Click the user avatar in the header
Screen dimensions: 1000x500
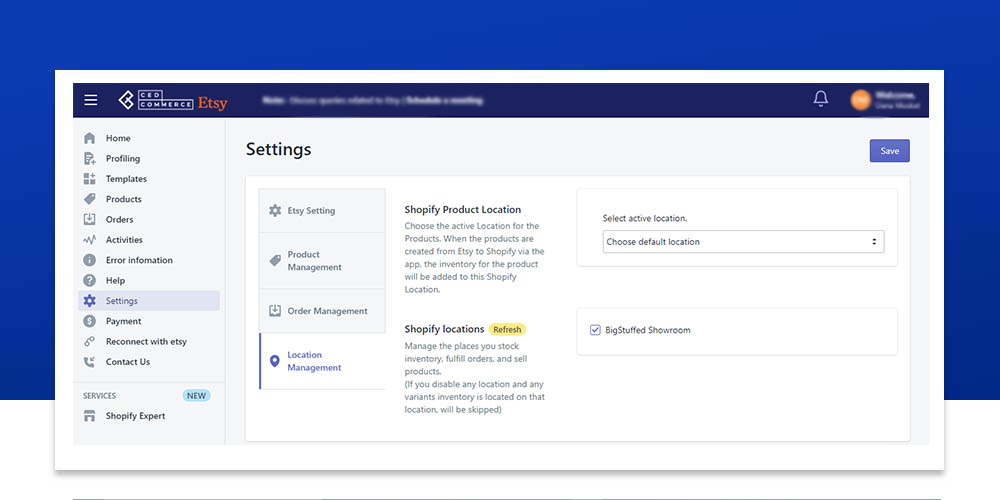click(860, 99)
